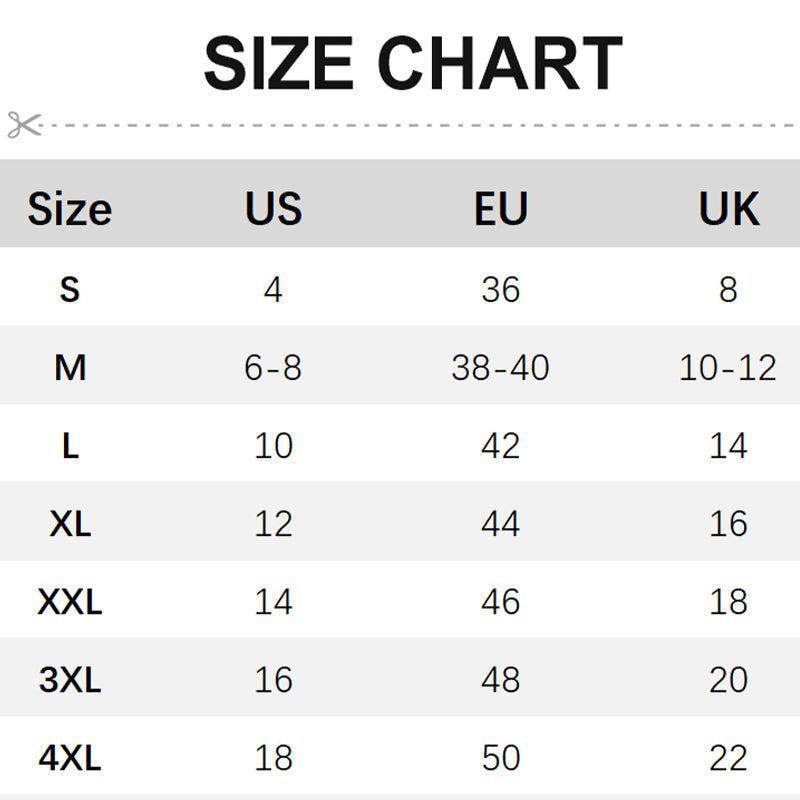Click EU value 50 for size 4XL
800x800 pixels.
pos(500,758)
